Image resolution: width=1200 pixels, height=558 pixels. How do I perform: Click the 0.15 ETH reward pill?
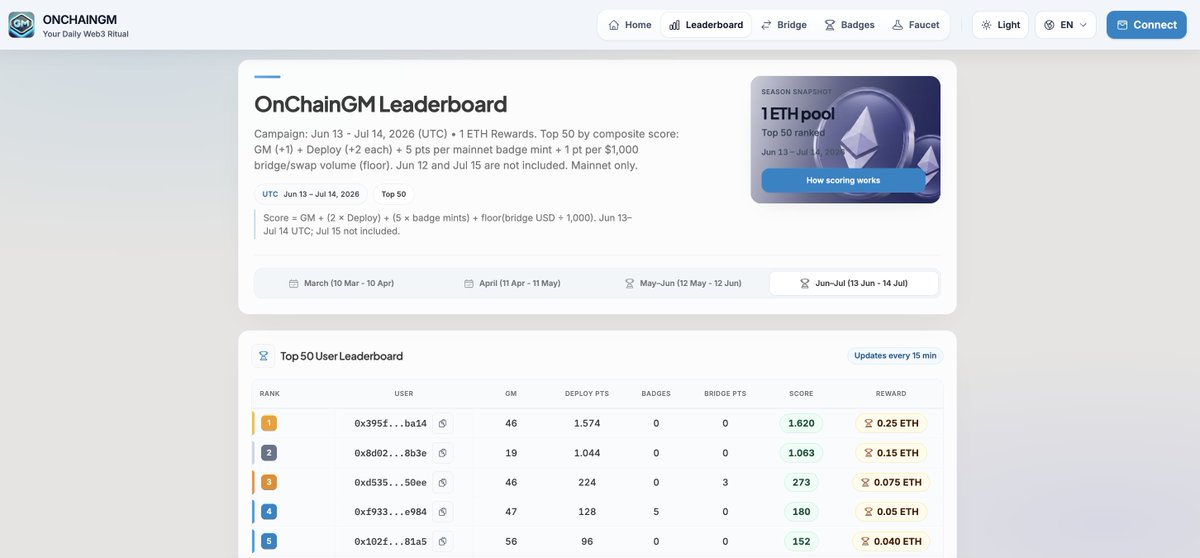891,453
